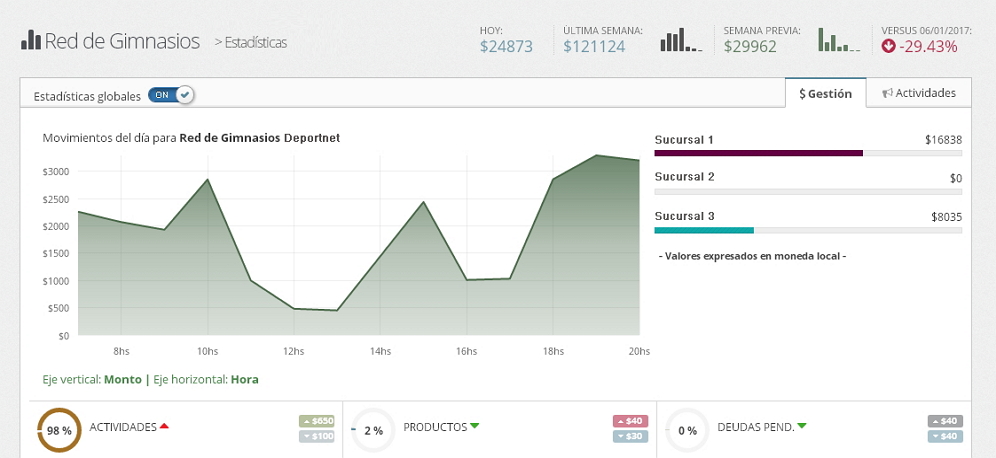The image size is (996, 458).
Task: Toggle the Estadísticas globales ON switch
Action: 170,95
